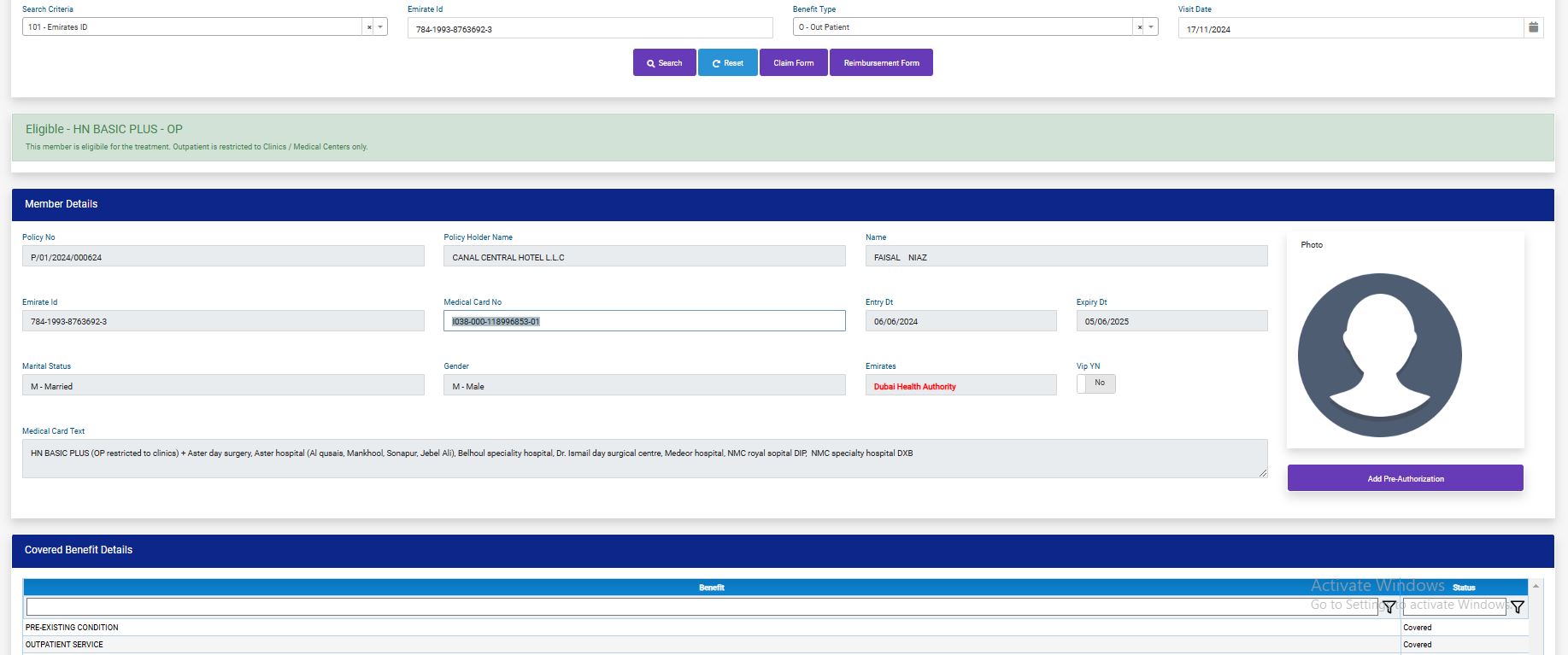
Task: Clear the Search Criteria selection with x
Action: coord(369,27)
